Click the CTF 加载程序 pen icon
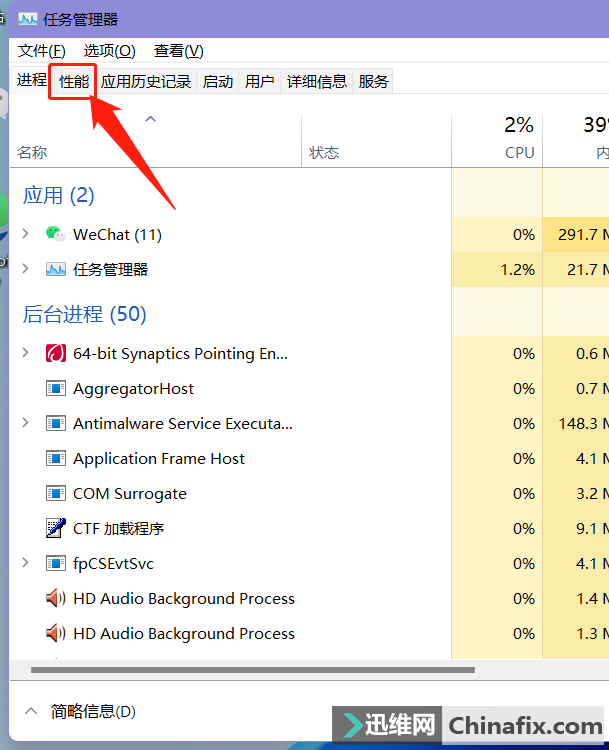The image size is (609, 750). click(55, 528)
